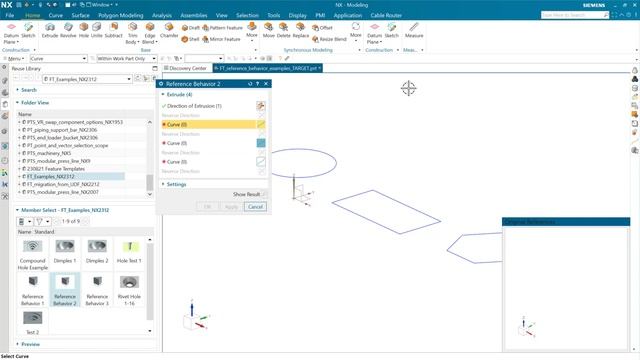Click the Shell feature icon
The width and height of the screenshot is (640, 360).
point(191,39)
